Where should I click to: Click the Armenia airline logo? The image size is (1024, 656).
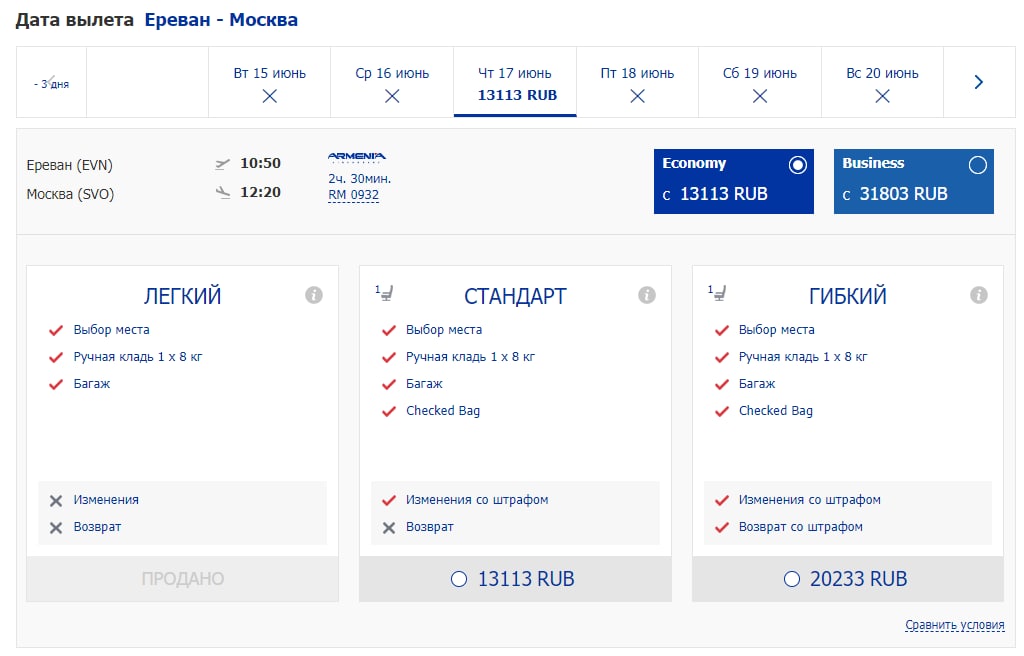click(357, 157)
